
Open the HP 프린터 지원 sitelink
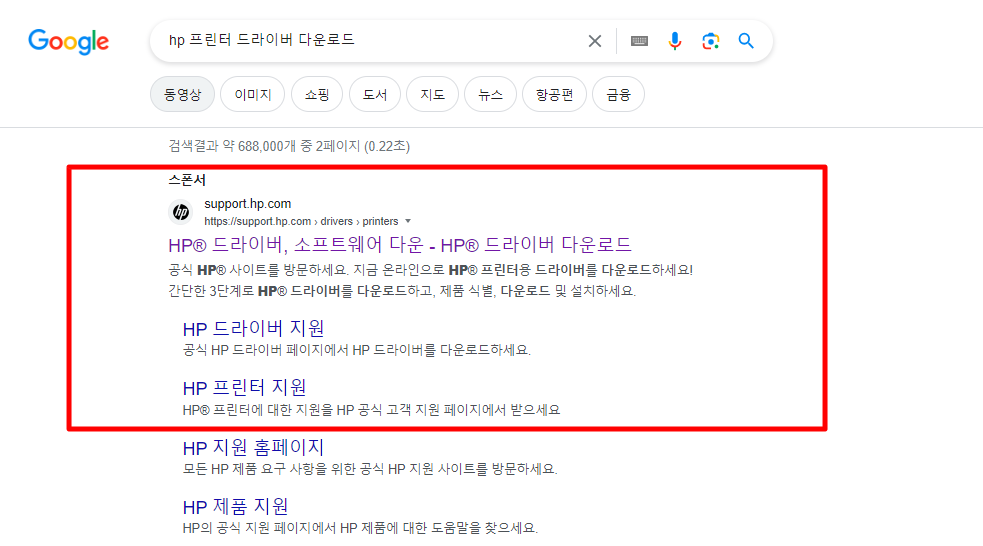[244, 387]
